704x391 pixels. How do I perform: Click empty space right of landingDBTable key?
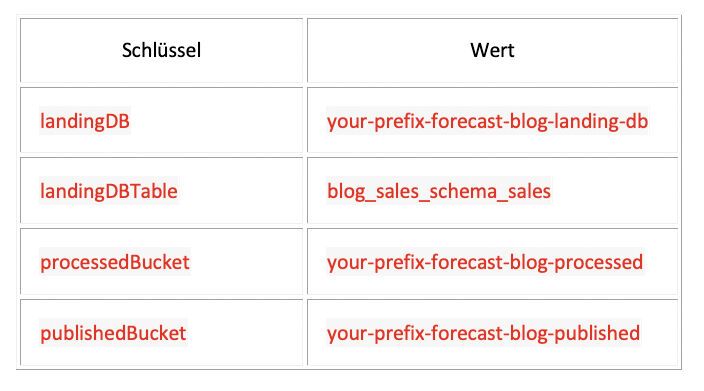(x=240, y=191)
